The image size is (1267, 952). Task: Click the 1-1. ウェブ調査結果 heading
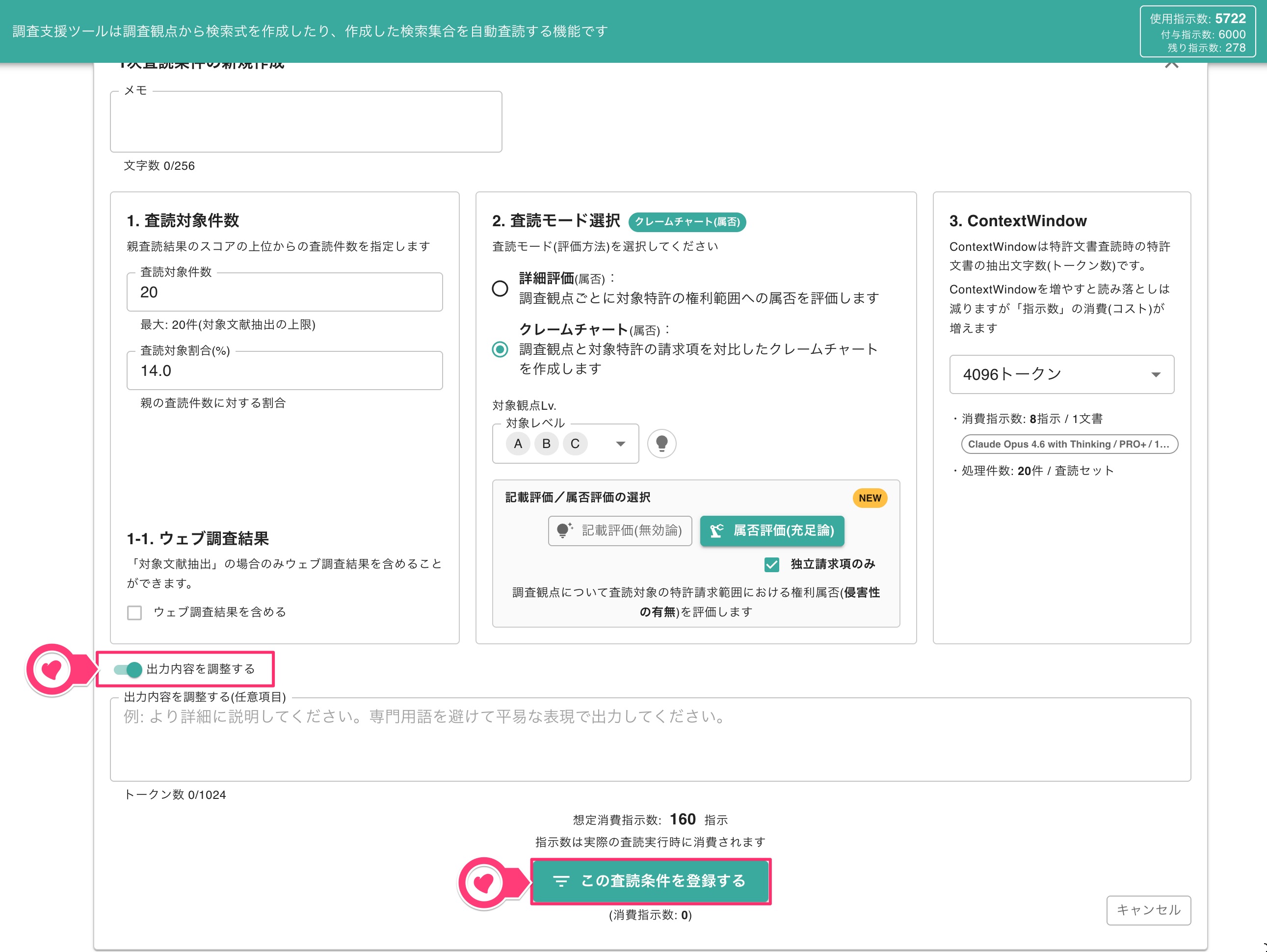tap(198, 538)
